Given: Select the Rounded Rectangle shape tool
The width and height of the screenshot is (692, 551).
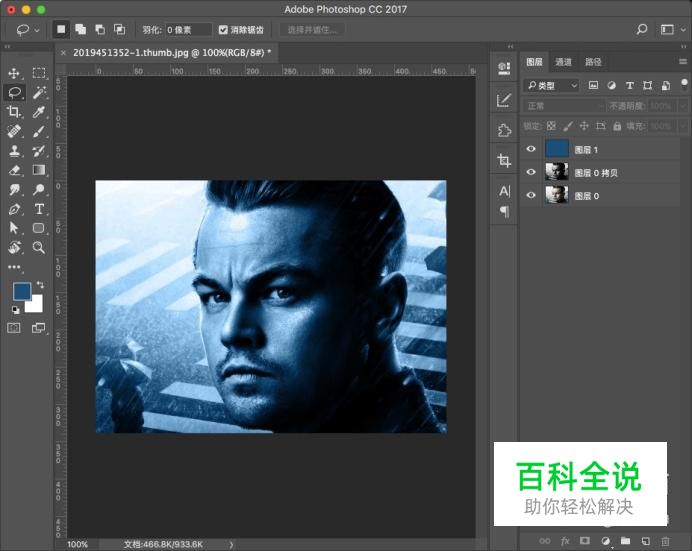Looking at the screenshot, I should tap(39, 228).
